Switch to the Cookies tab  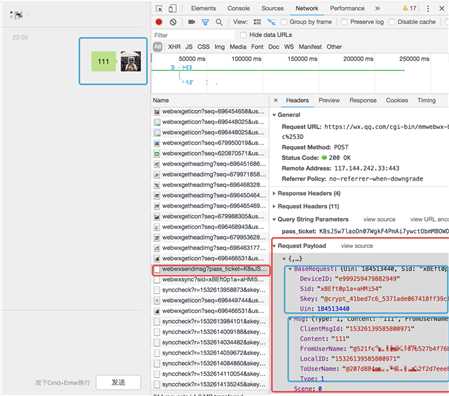[397, 100]
